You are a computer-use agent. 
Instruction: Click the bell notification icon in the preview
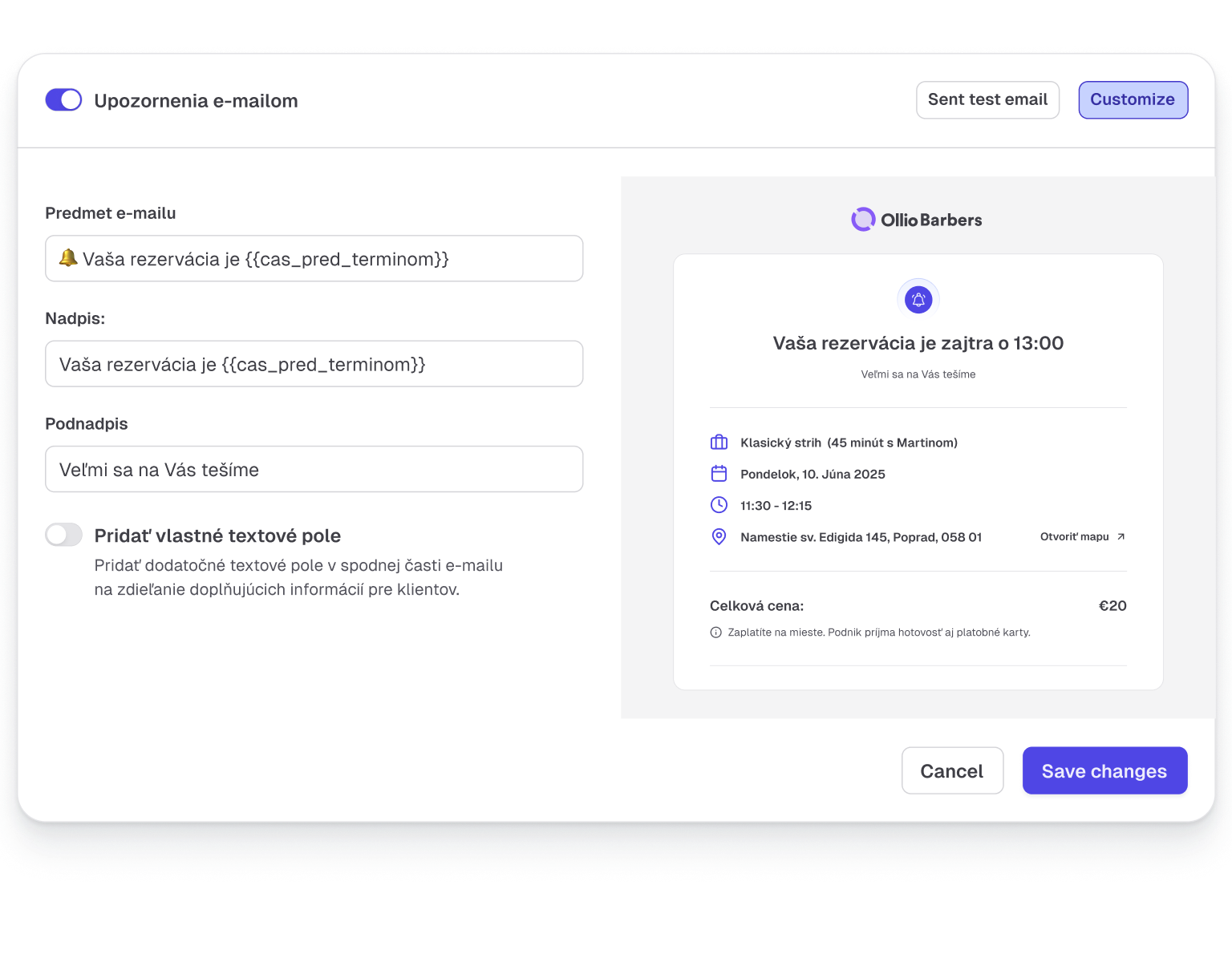[918, 299]
